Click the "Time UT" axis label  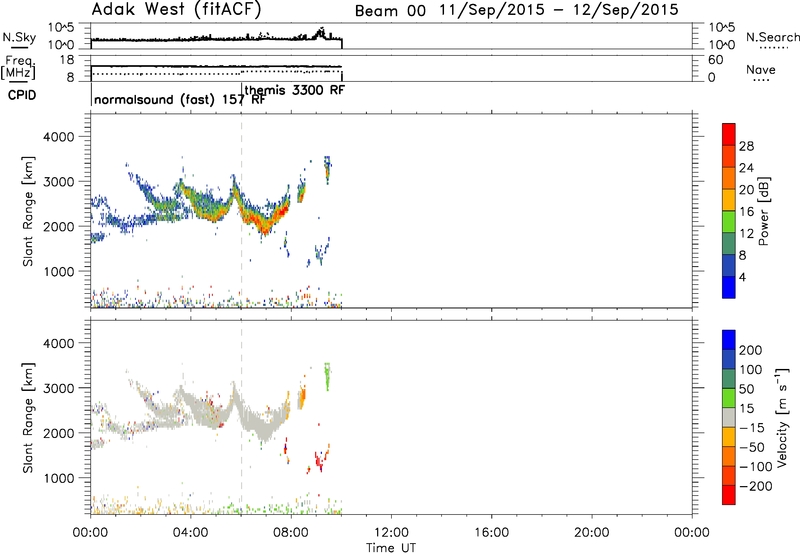point(391,548)
